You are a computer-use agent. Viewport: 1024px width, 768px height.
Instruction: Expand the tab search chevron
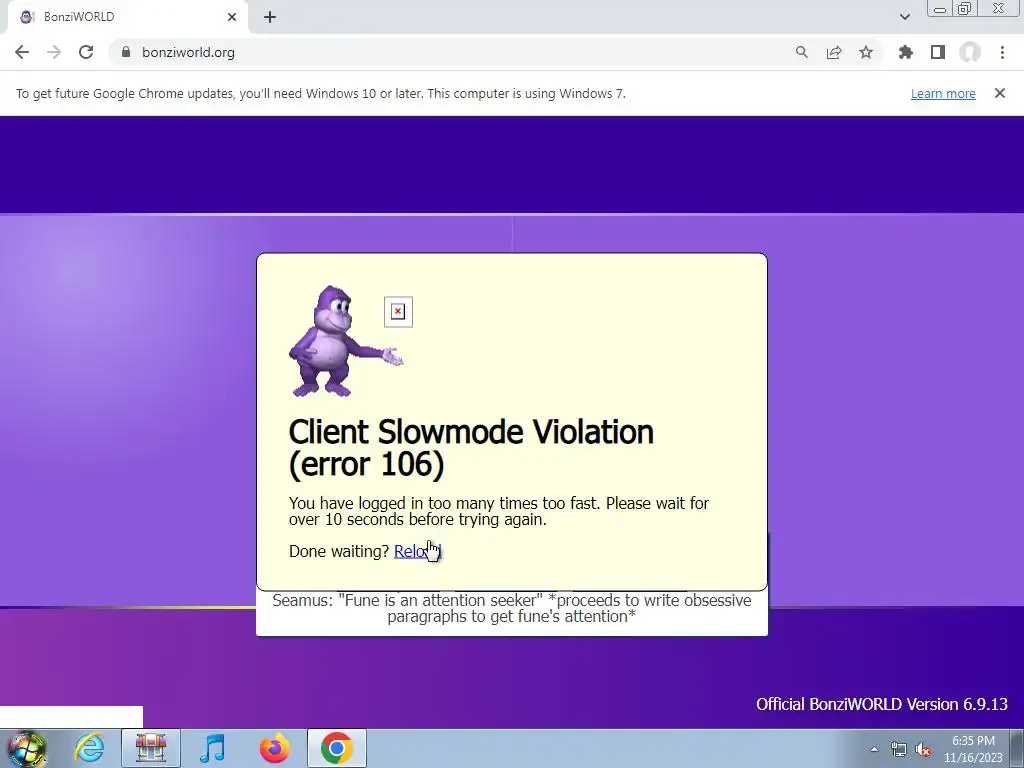tap(904, 17)
